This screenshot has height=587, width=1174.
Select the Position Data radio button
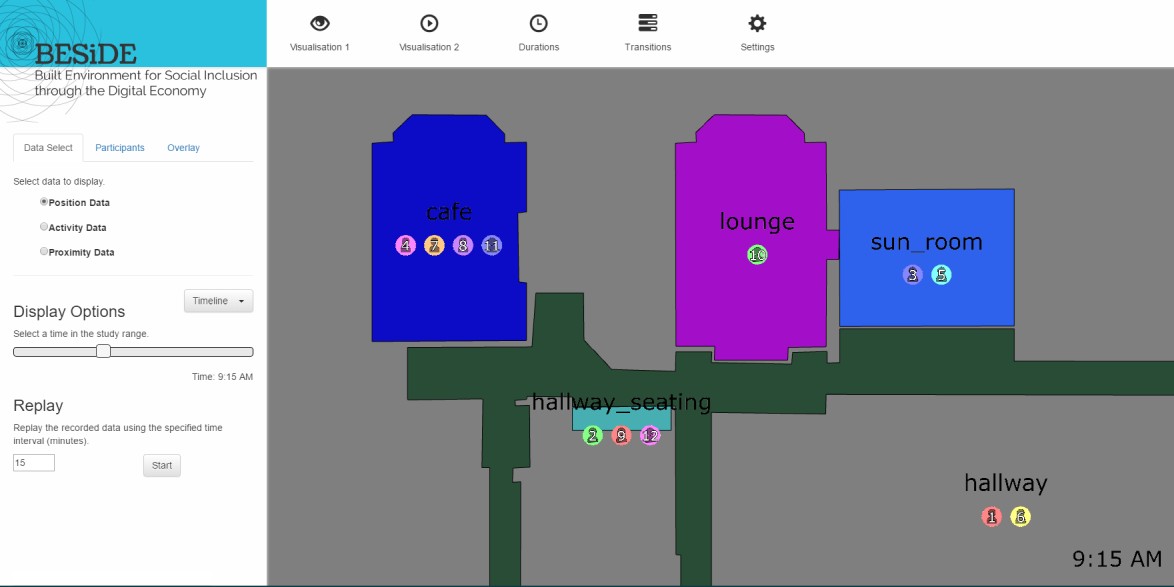43,202
